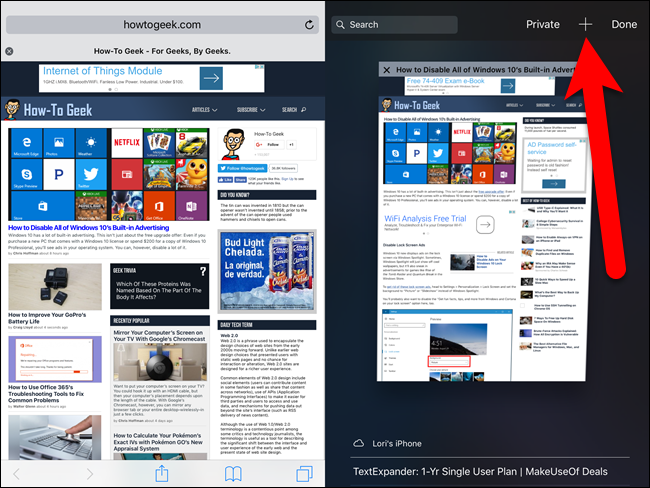Expand the Subscribe menu in left pane
The height and width of the screenshot is (488, 650).
(251, 110)
